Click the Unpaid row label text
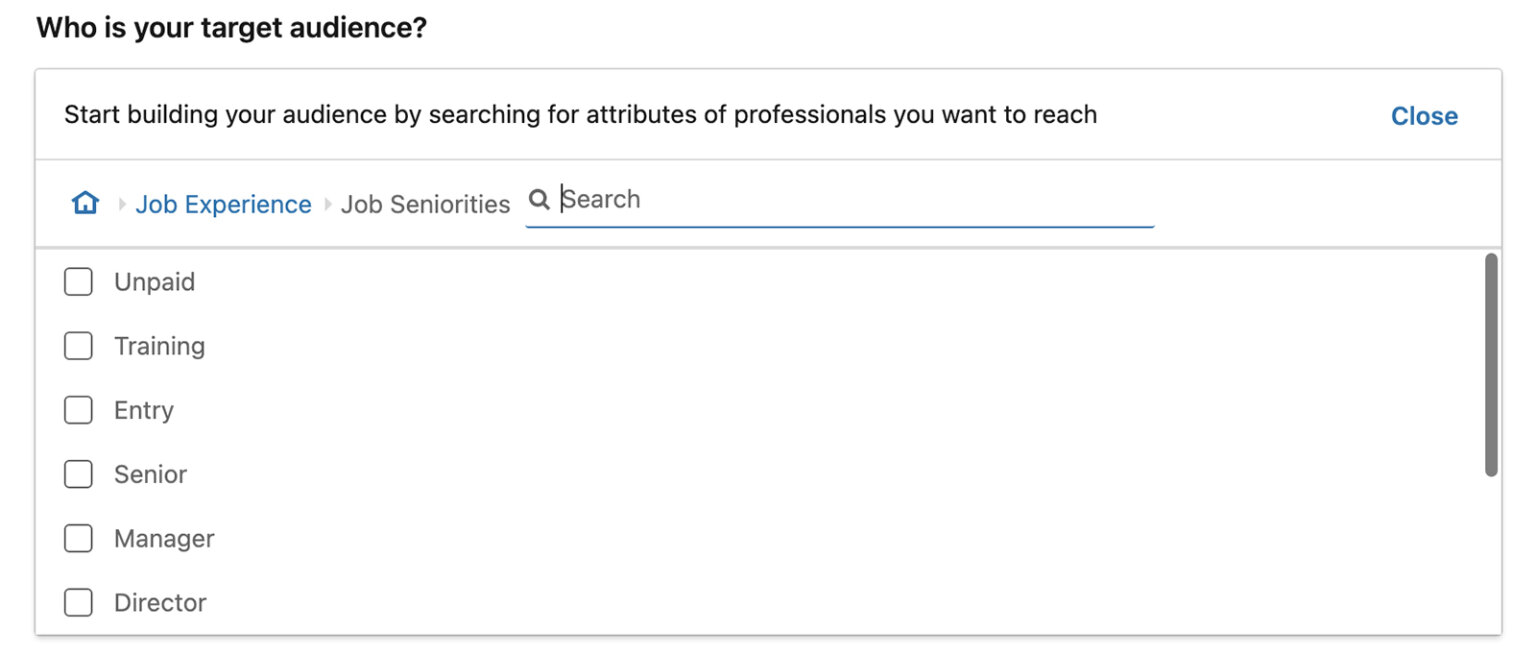Viewport: 1536px width, 655px height. pyautogui.click(x=155, y=281)
